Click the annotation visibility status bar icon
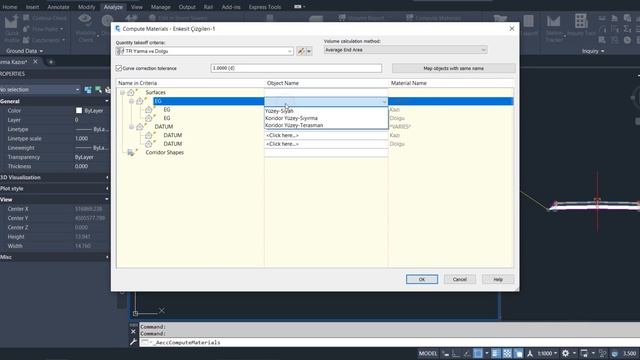Image resolution: width=640 pixels, height=360 pixels. 529,353
